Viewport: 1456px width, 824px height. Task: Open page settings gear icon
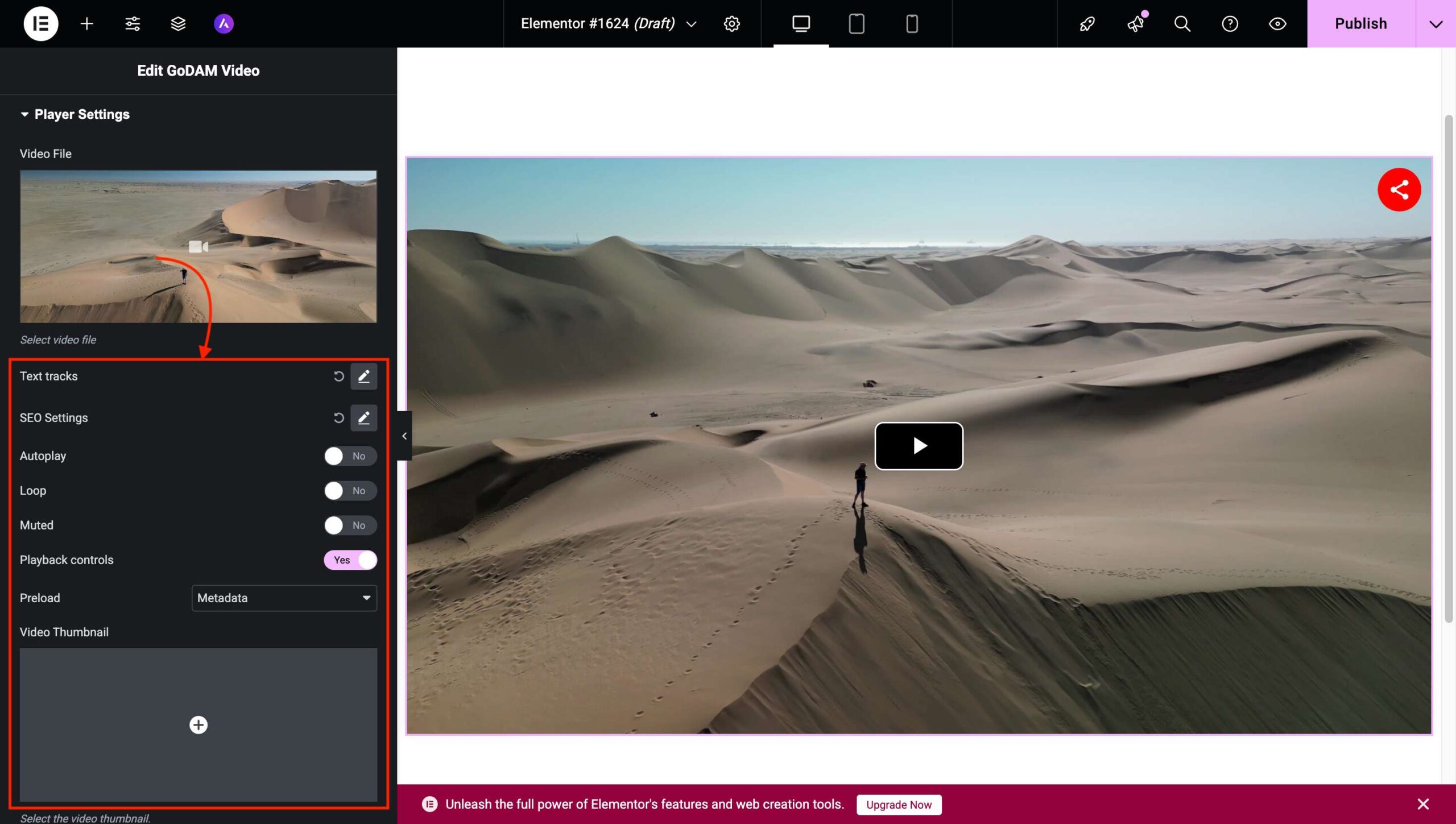pyautogui.click(x=731, y=23)
